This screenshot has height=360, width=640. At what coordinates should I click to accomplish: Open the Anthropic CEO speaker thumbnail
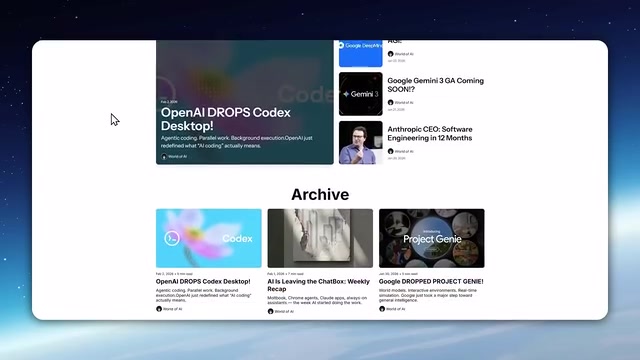[x=361, y=142]
